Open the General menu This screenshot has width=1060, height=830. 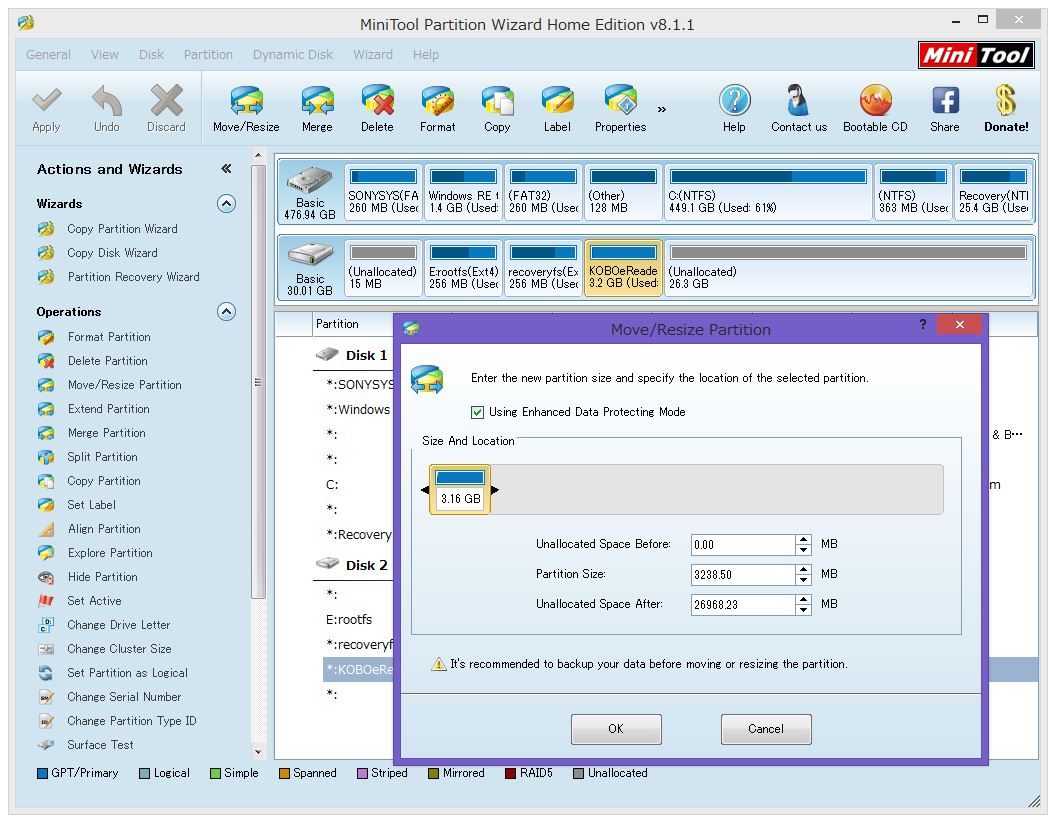point(48,55)
